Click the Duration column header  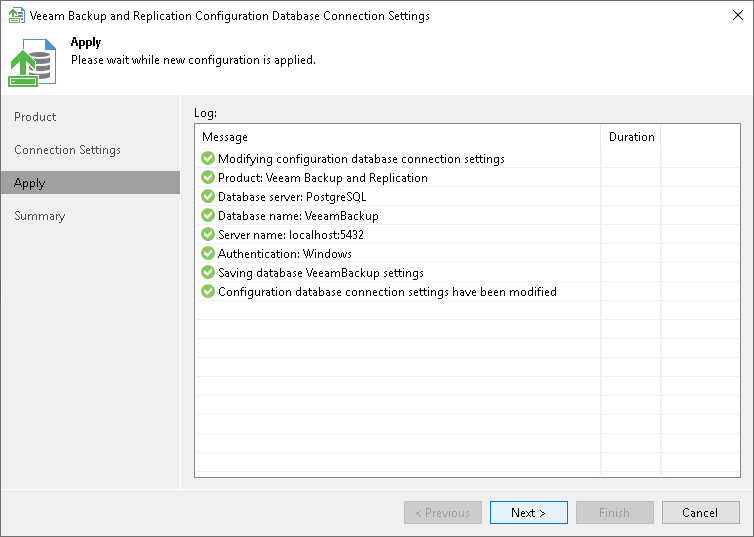pos(631,137)
